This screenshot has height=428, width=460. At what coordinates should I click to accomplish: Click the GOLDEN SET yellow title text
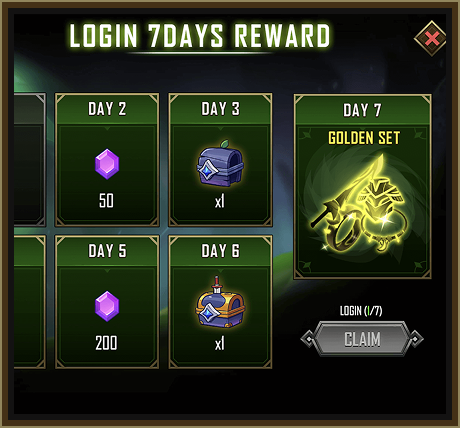(364, 138)
